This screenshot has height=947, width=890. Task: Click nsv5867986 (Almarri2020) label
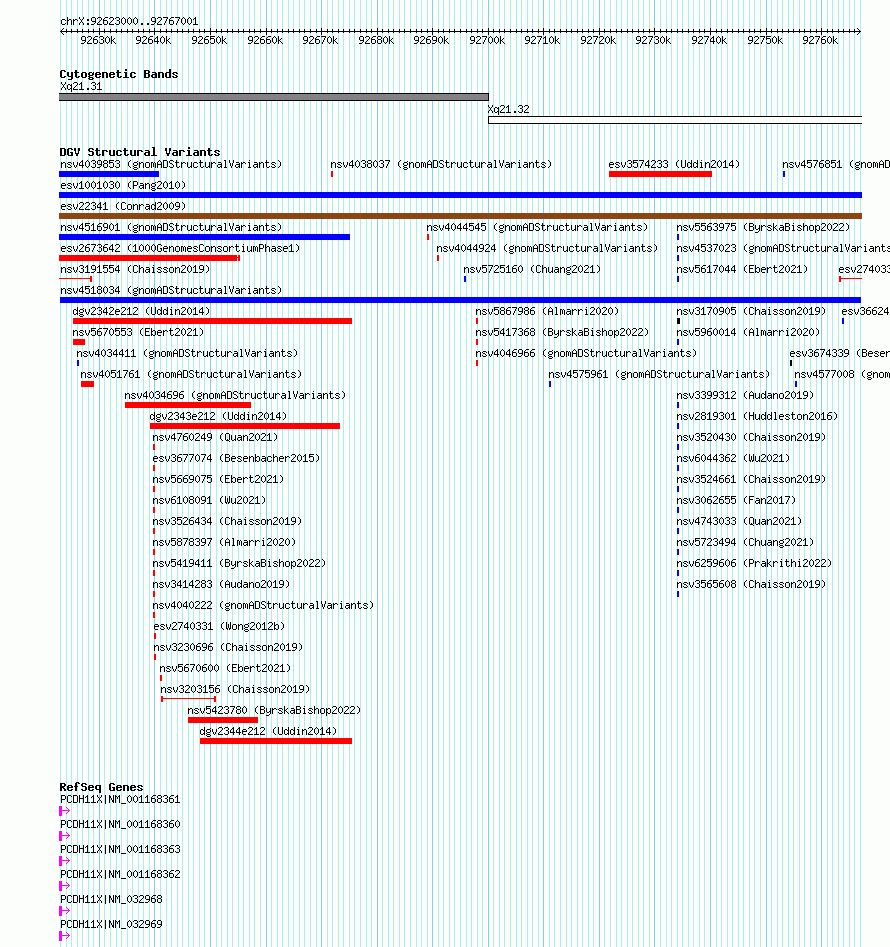pyautogui.click(x=547, y=311)
